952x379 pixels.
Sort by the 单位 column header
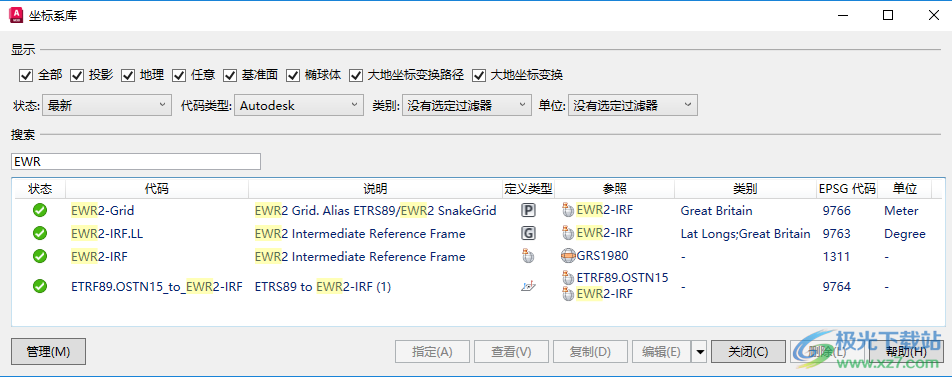click(x=905, y=189)
